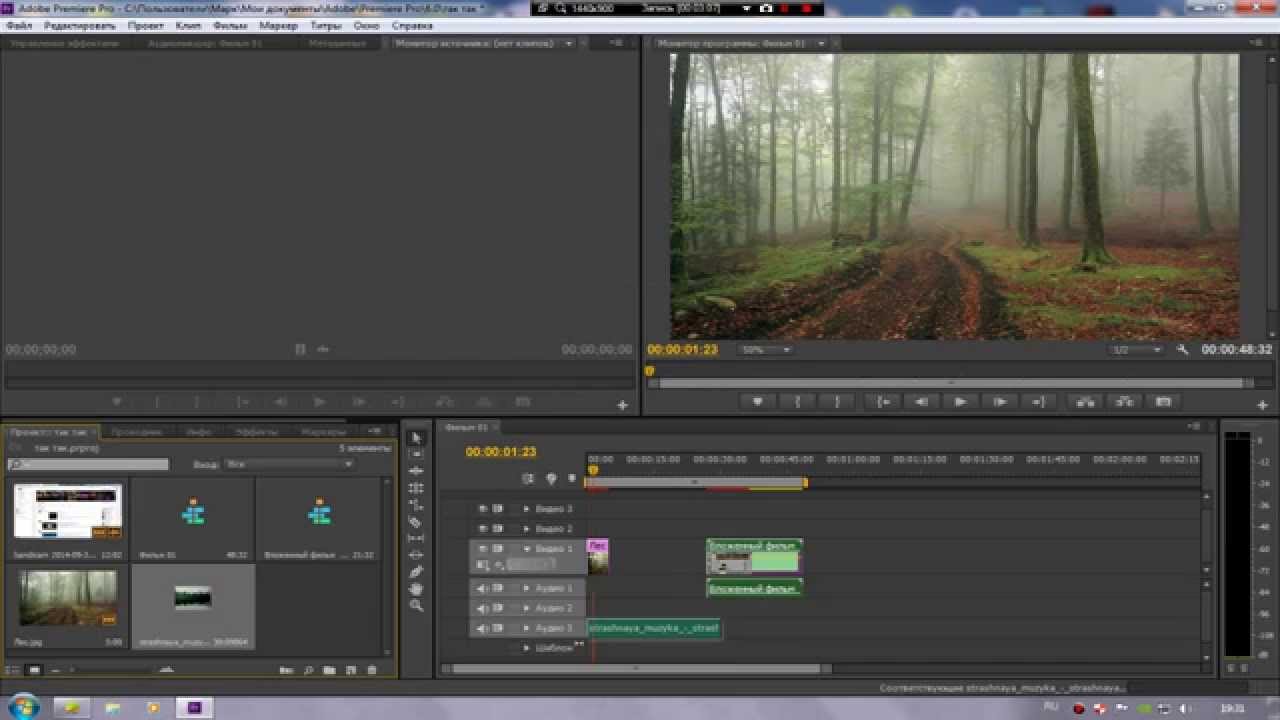Select the Pen tool in tools panel
The width and height of the screenshot is (1280, 720).
click(417, 572)
